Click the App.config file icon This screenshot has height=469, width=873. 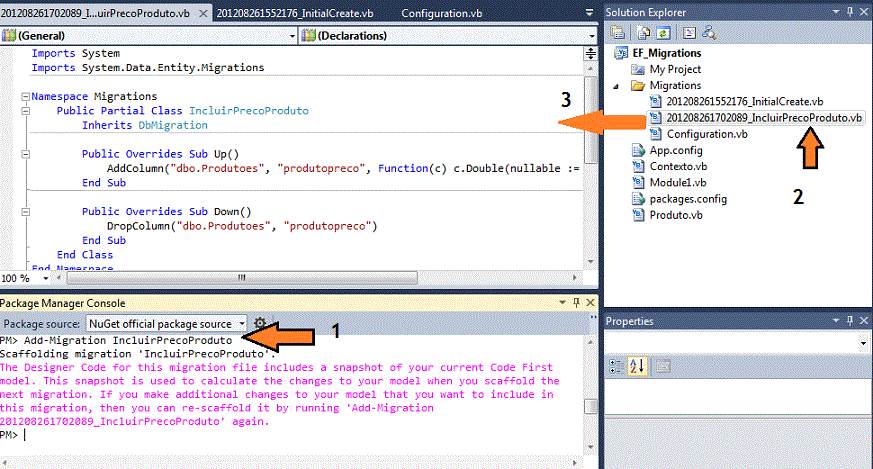point(638,150)
